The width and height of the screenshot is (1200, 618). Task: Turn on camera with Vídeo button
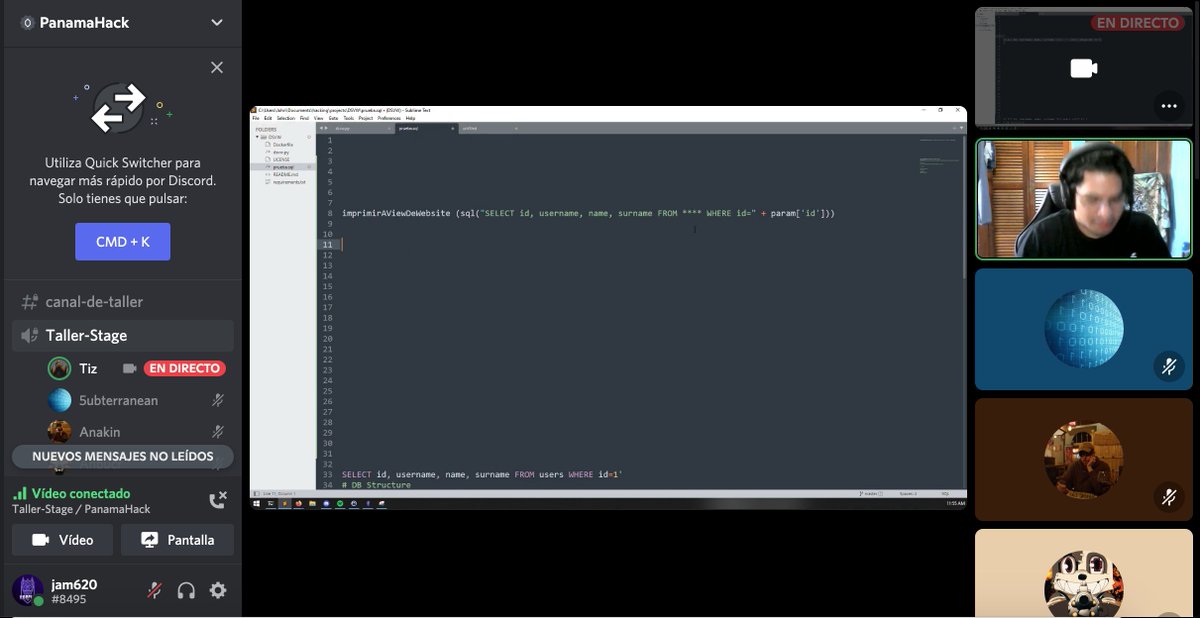click(x=62, y=540)
